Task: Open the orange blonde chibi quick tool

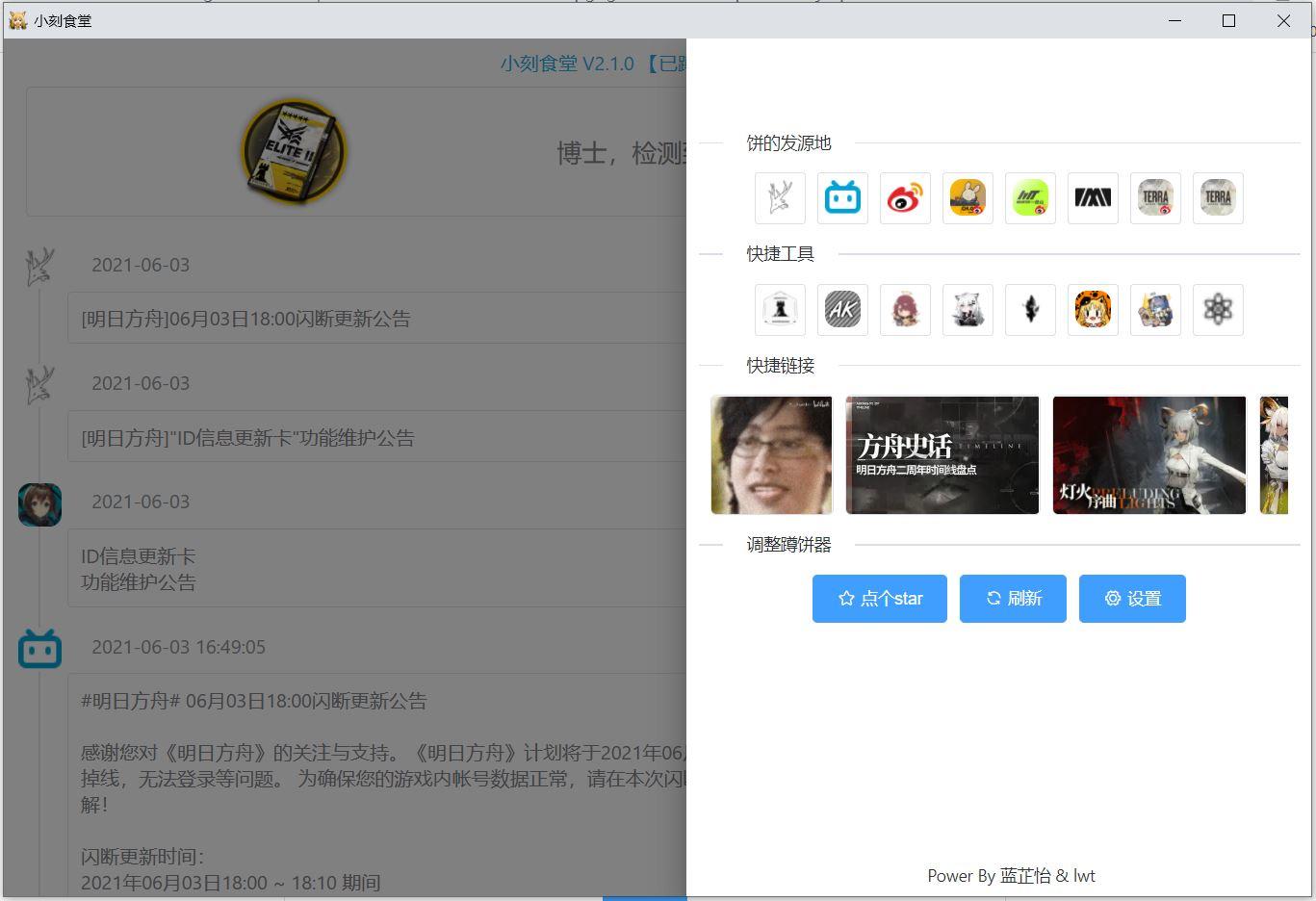Action: click(1093, 310)
